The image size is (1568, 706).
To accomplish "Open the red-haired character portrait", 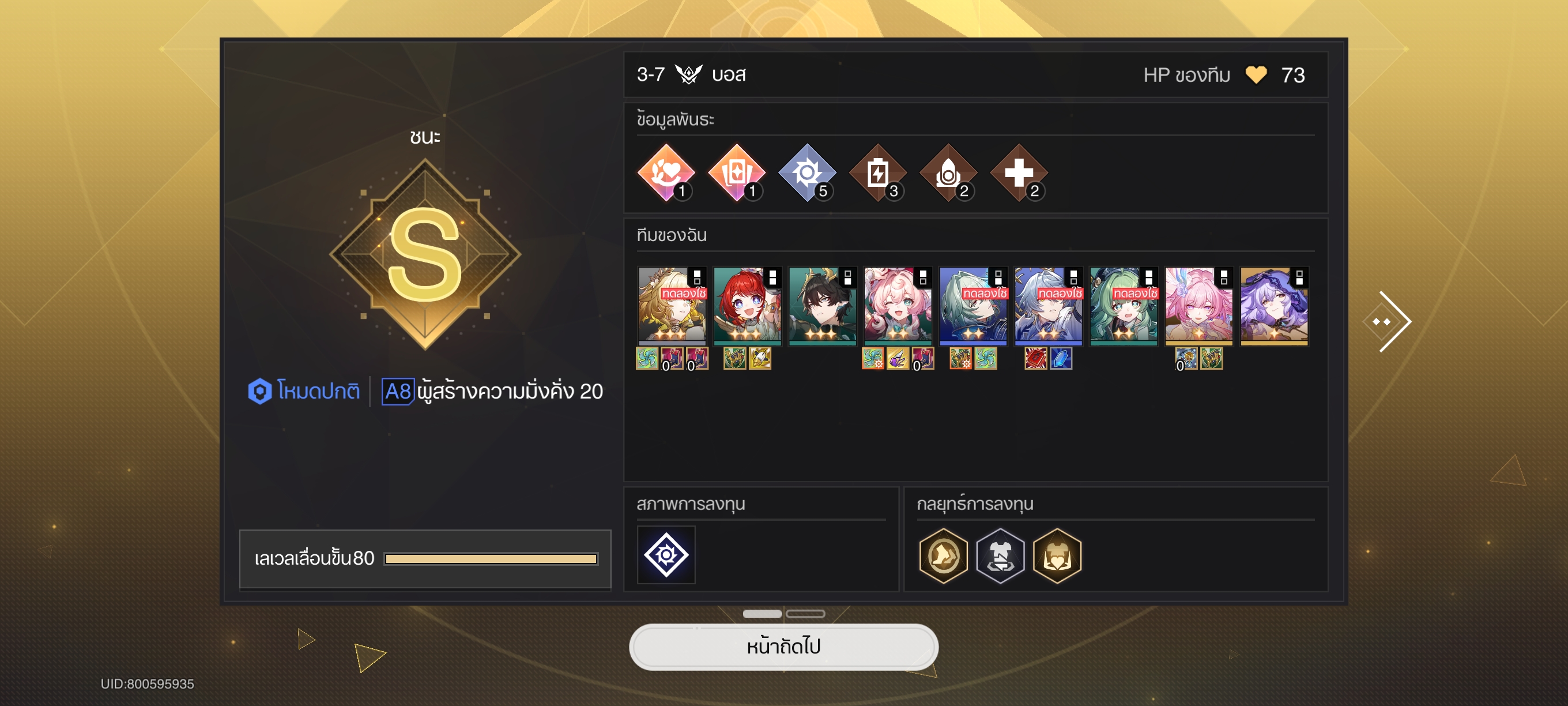I will coord(747,306).
